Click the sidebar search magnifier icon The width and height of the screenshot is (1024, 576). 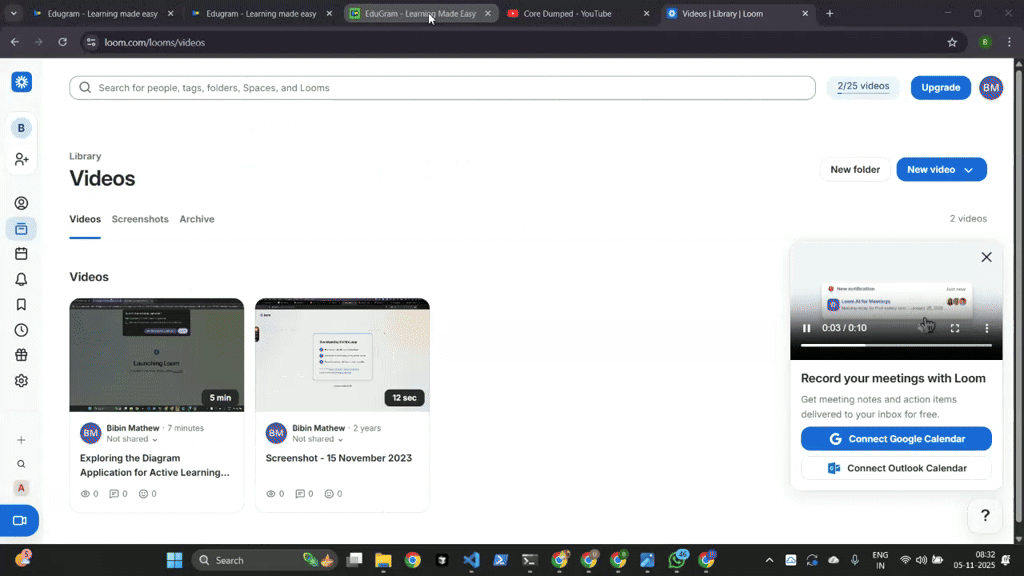[22, 464]
